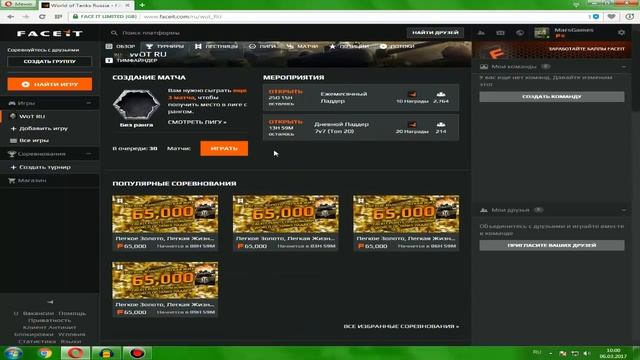Click the Помощь footer link
This screenshot has width=640, height=360.
tap(72, 313)
